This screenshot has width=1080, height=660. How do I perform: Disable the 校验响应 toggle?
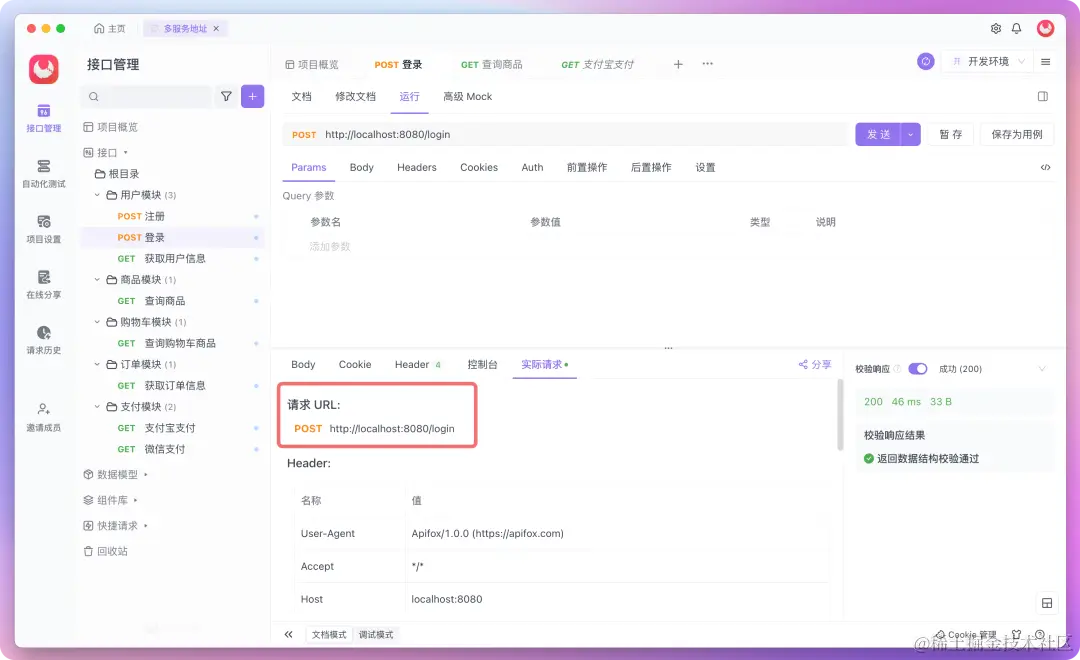918,368
